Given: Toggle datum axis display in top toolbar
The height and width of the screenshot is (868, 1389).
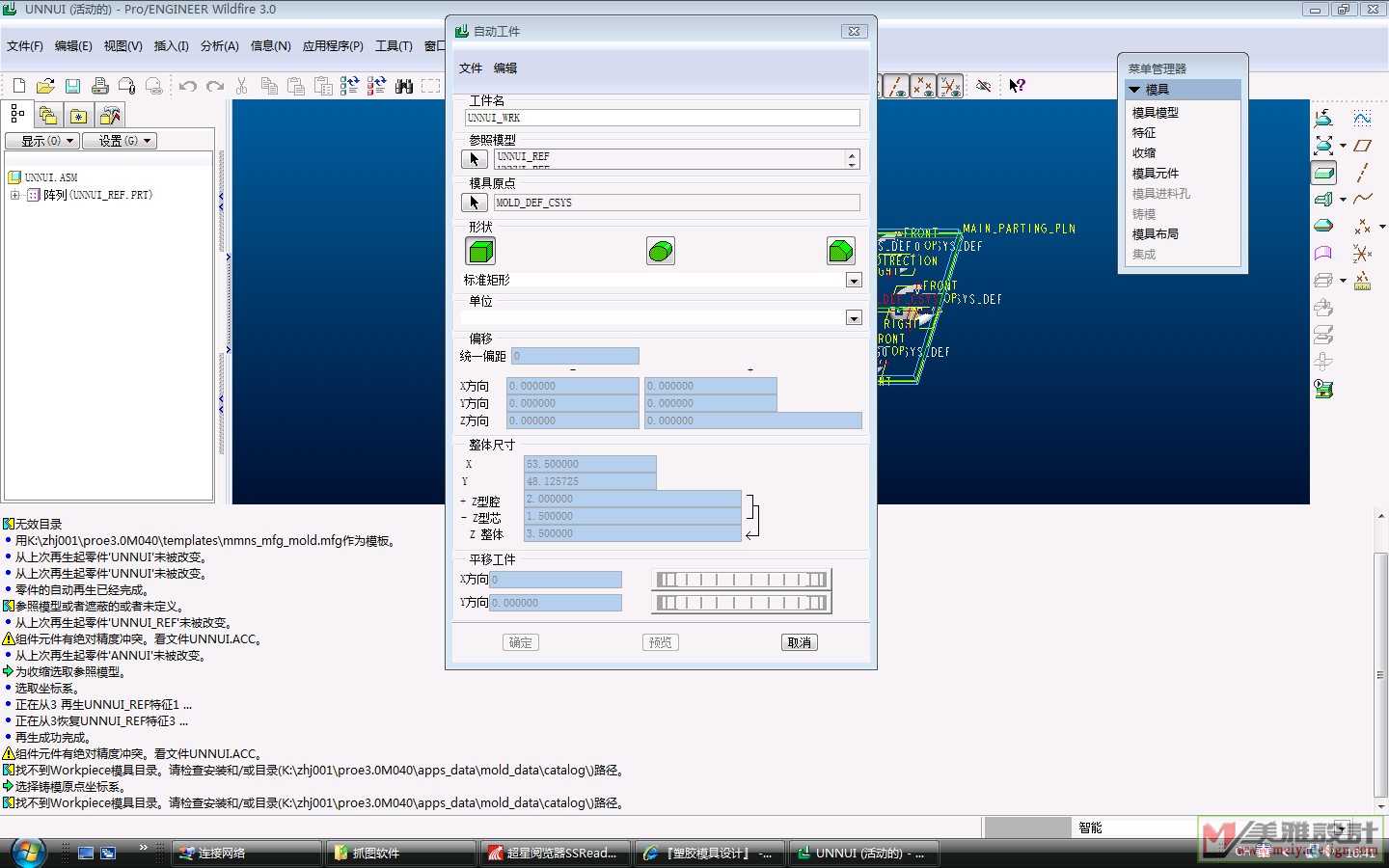Looking at the screenshot, I should pyautogui.click(x=897, y=87).
